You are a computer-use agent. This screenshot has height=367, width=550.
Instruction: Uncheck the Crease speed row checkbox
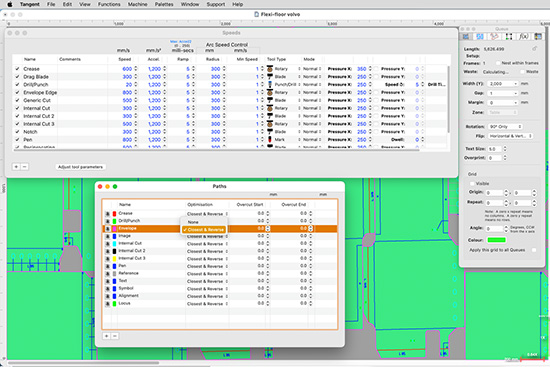17,69
